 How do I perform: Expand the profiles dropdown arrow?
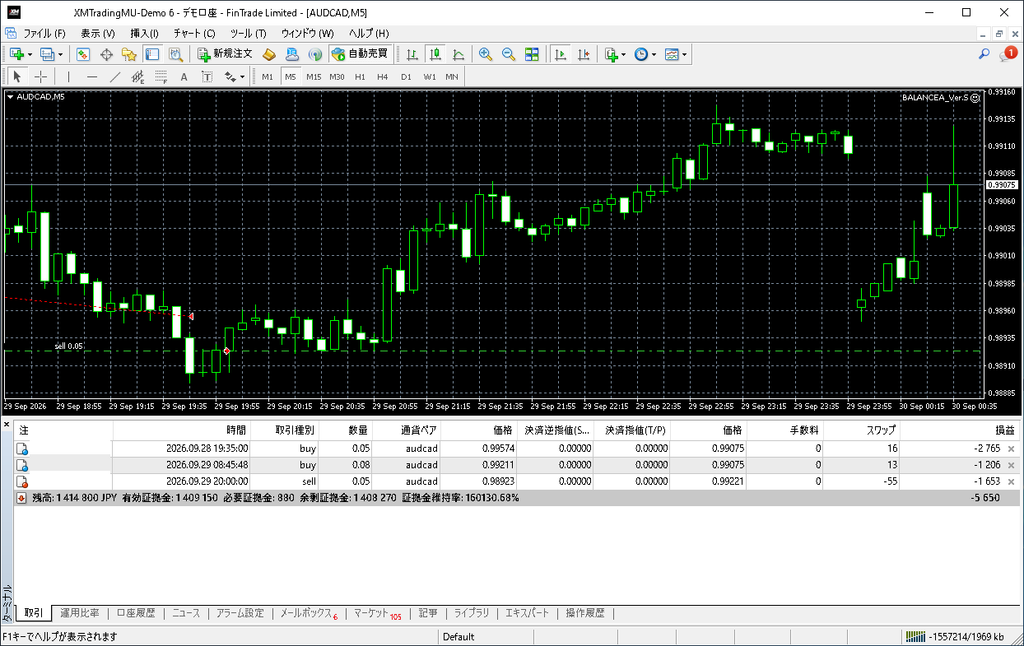(x=60, y=54)
